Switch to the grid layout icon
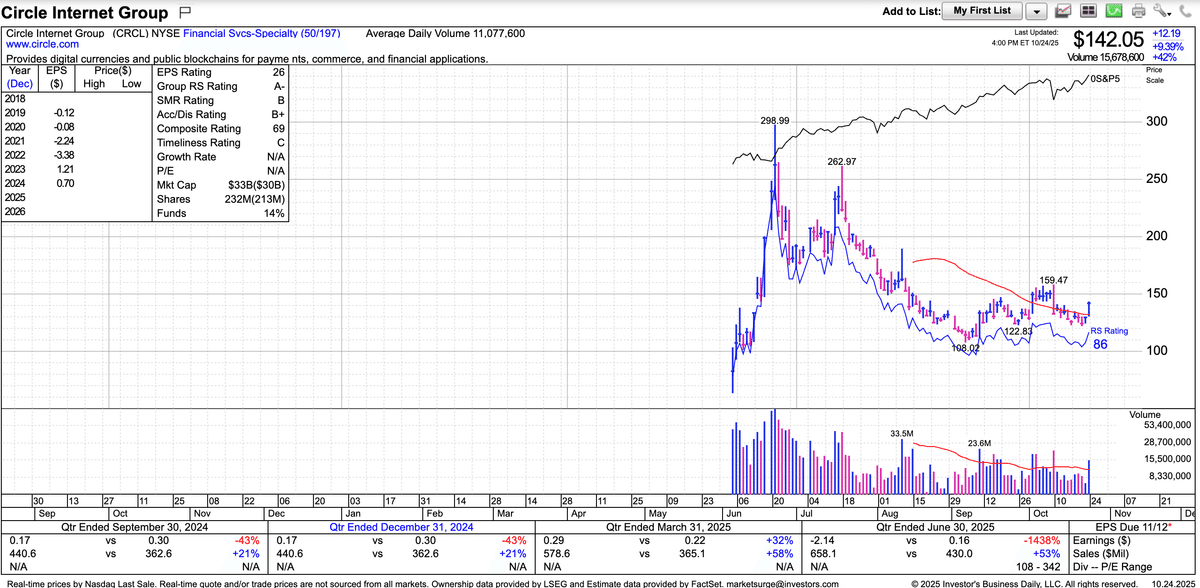The height and width of the screenshot is (588, 1200). point(1088,11)
